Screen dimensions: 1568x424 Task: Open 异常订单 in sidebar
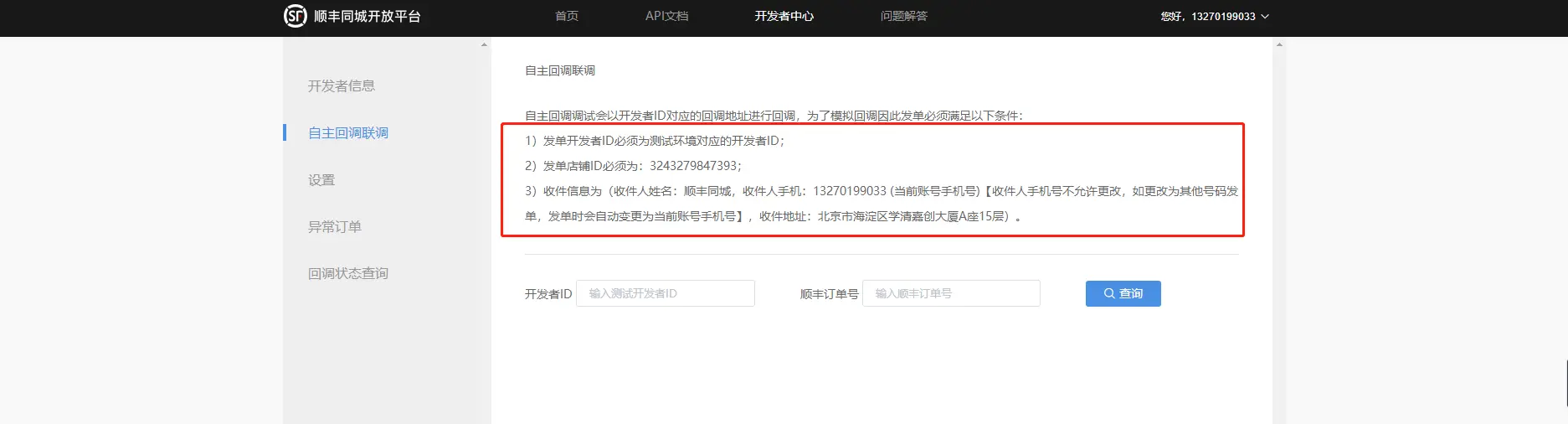coord(335,226)
